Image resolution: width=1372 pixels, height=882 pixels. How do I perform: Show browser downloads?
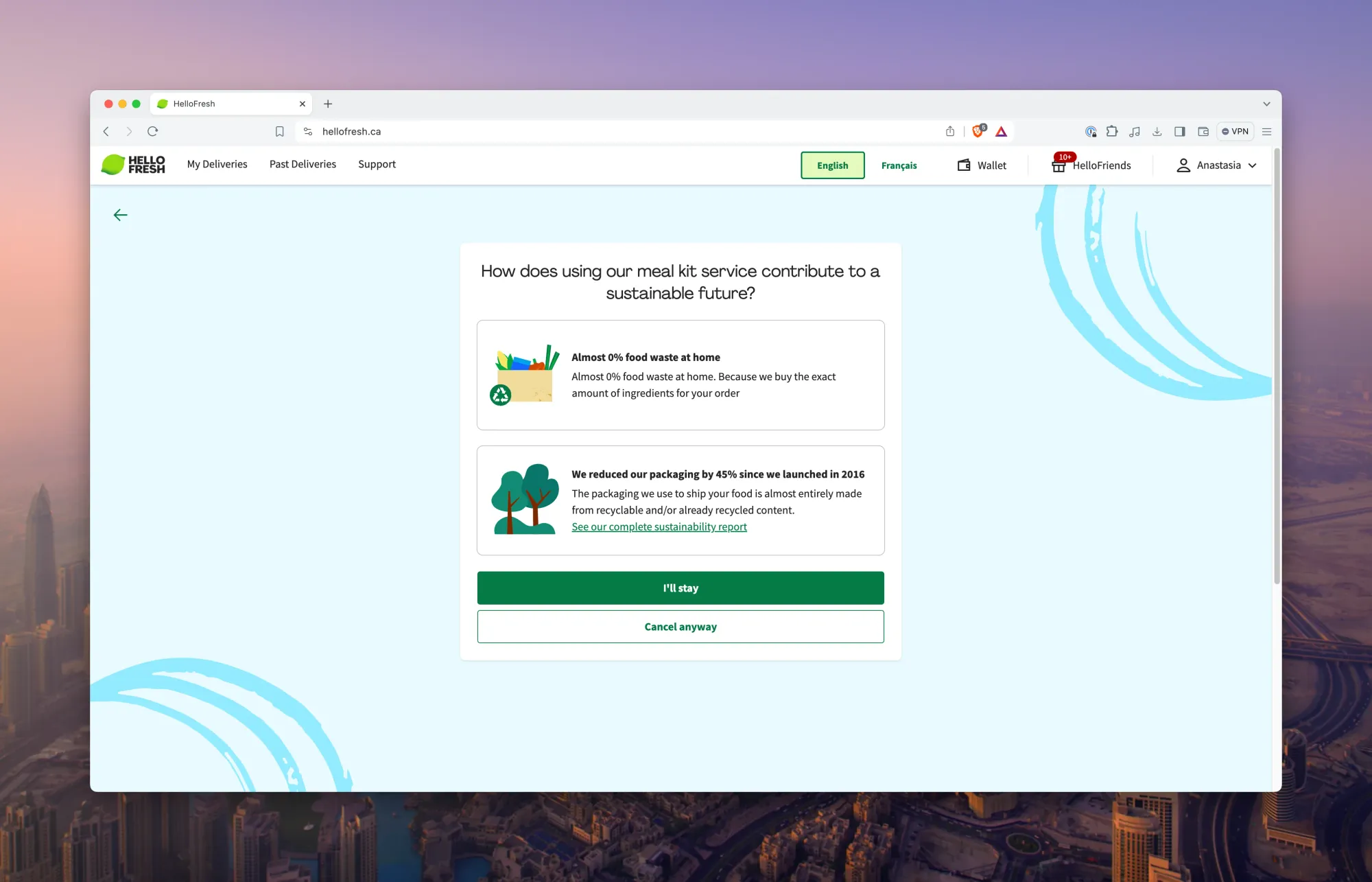point(1157,131)
